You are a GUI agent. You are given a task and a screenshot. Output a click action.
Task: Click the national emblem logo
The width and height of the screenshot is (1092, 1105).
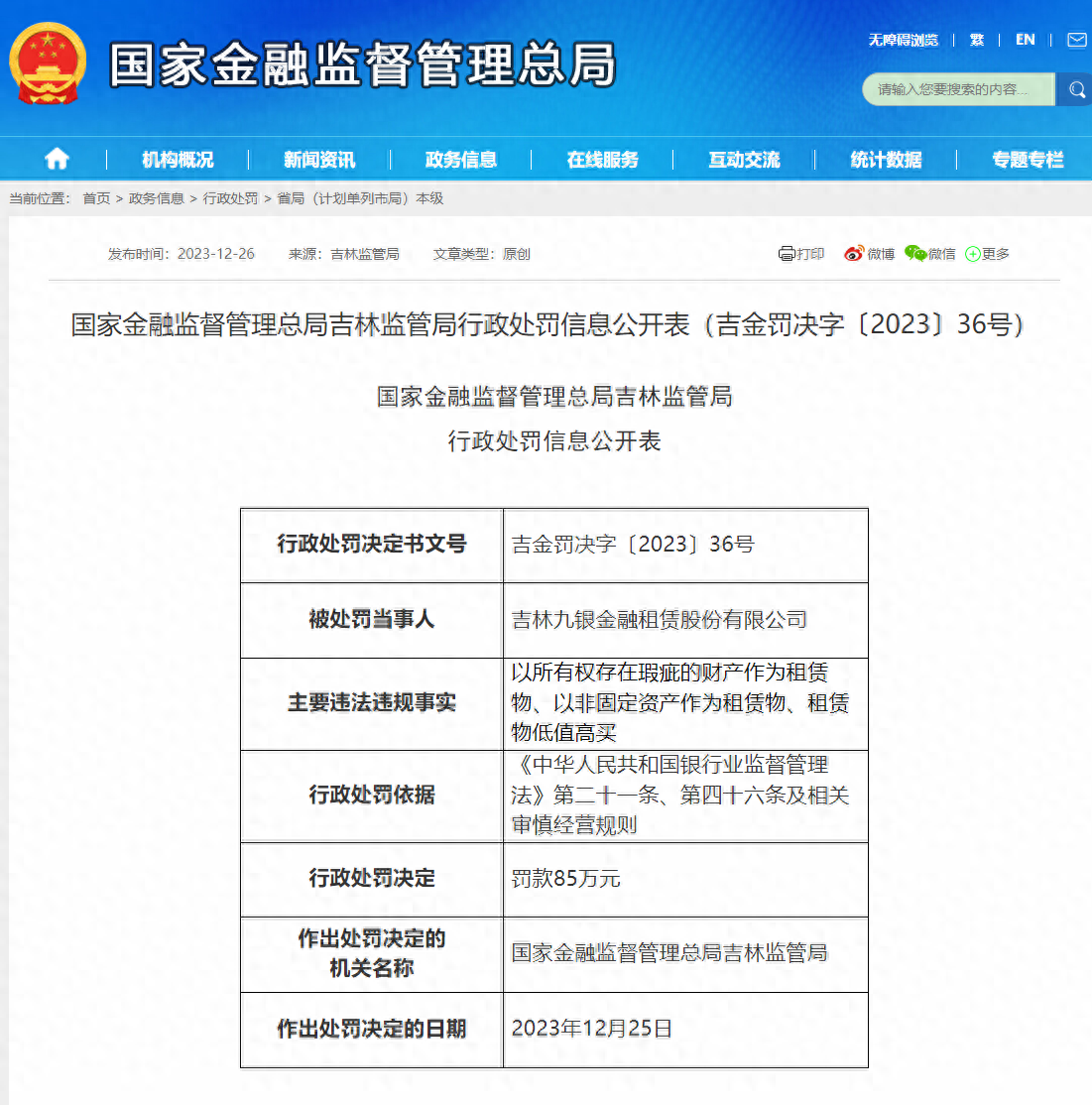tap(47, 64)
